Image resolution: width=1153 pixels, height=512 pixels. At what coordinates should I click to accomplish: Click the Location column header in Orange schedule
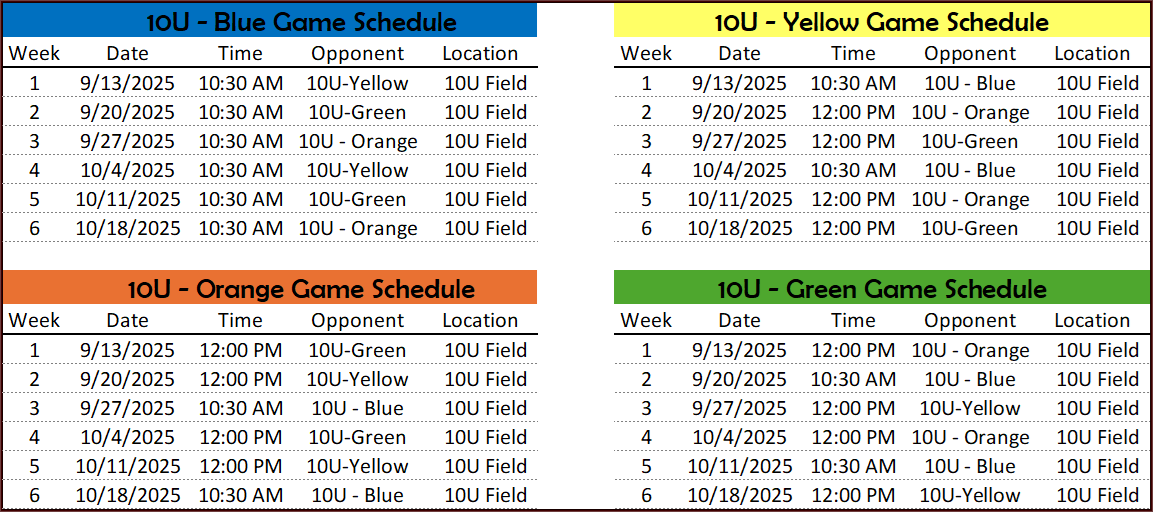pos(480,321)
